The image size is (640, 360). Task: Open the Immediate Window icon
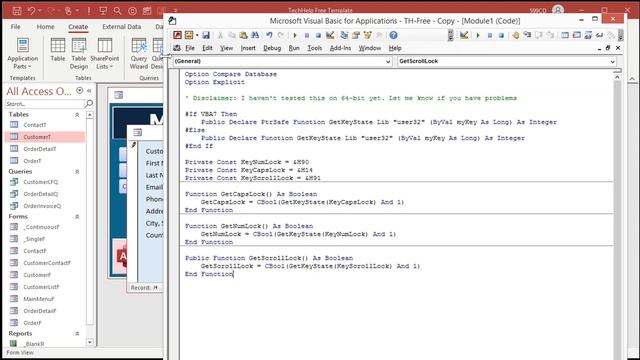[576, 35]
